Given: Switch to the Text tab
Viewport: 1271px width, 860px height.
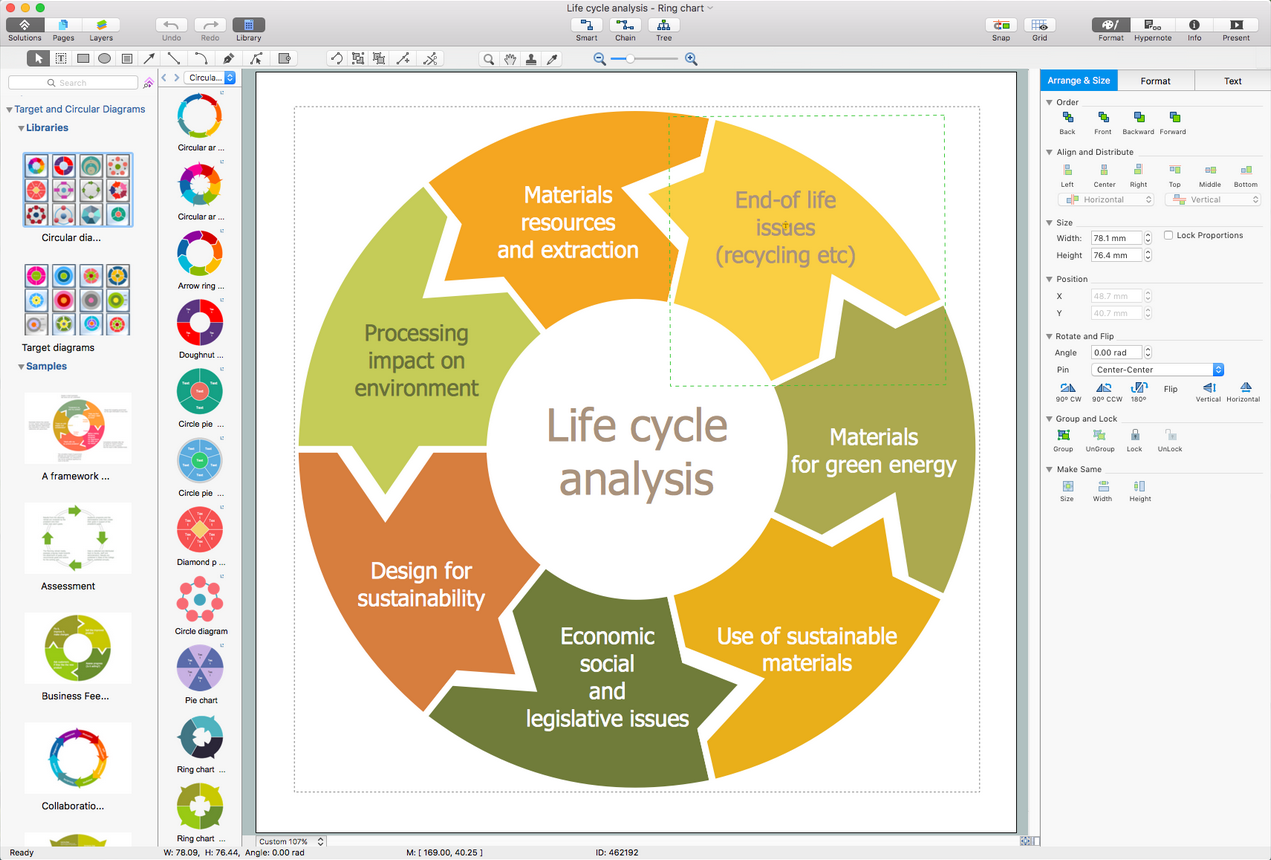Looking at the screenshot, I should click(1233, 81).
